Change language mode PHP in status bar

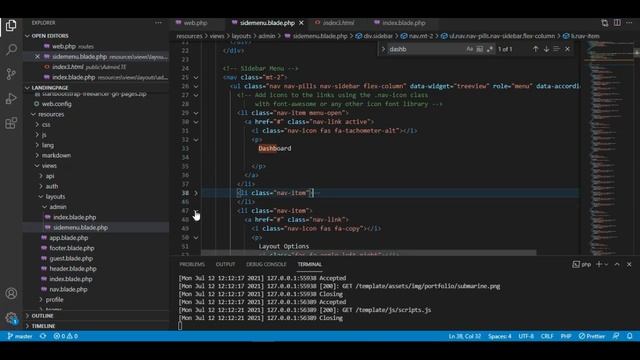pos(566,336)
